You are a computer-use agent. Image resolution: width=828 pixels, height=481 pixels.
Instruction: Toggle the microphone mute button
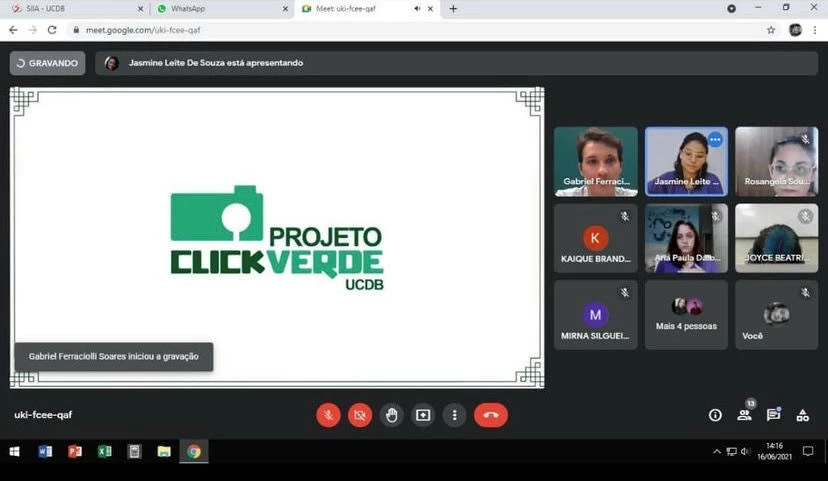328,415
